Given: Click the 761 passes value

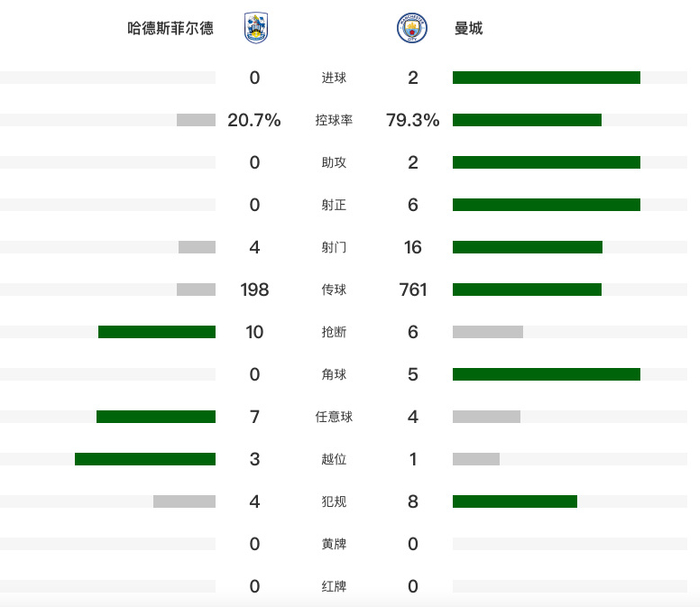Looking at the screenshot, I should point(413,290).
